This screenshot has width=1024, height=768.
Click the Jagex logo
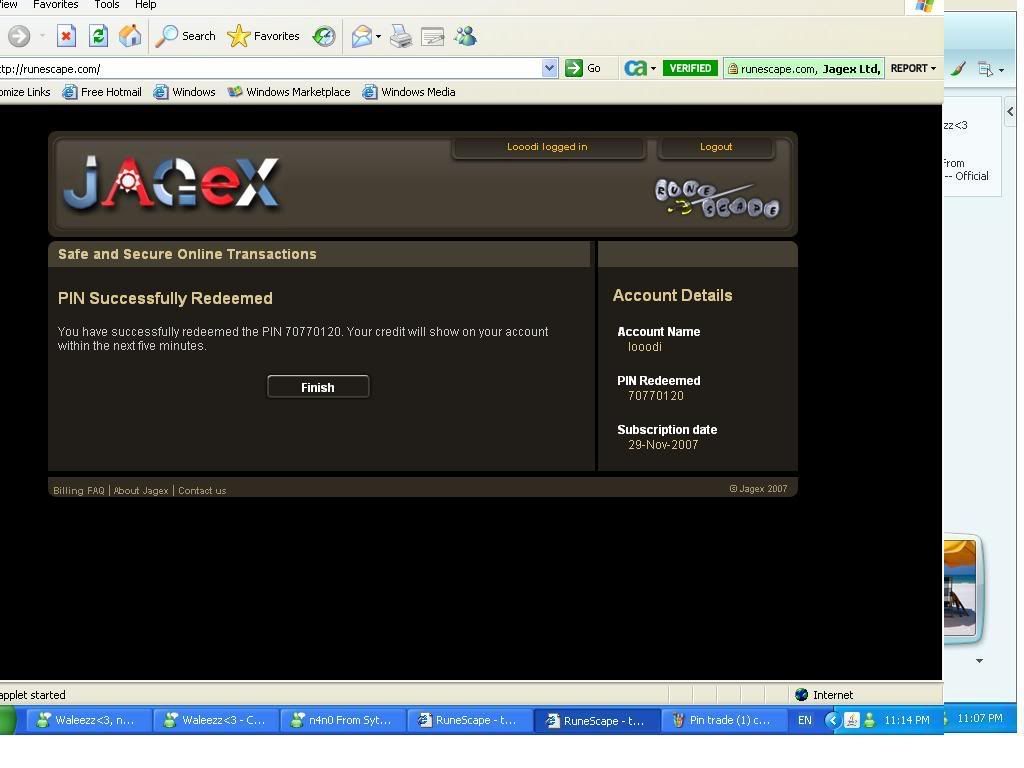[172, 184]
